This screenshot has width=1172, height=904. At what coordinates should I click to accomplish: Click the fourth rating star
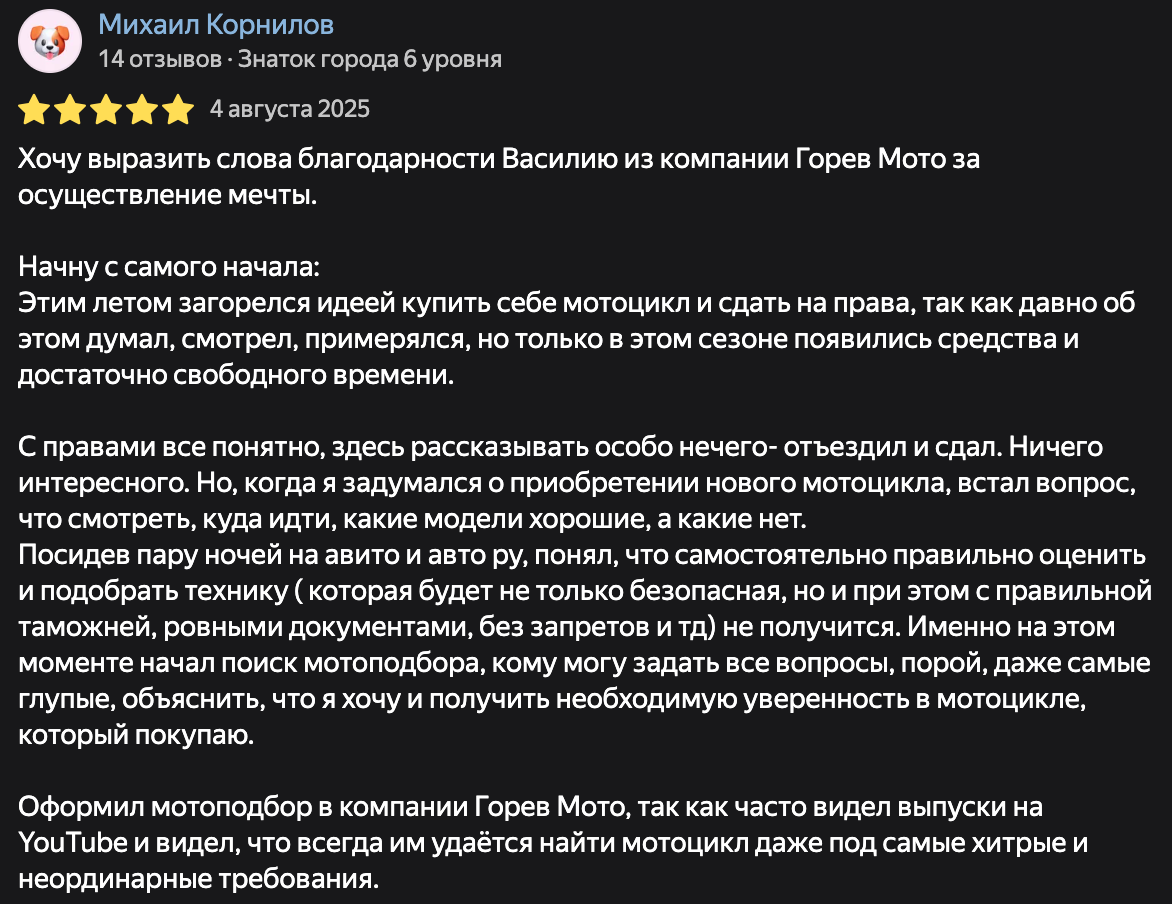pyautogui.click(x=142, y=109)
